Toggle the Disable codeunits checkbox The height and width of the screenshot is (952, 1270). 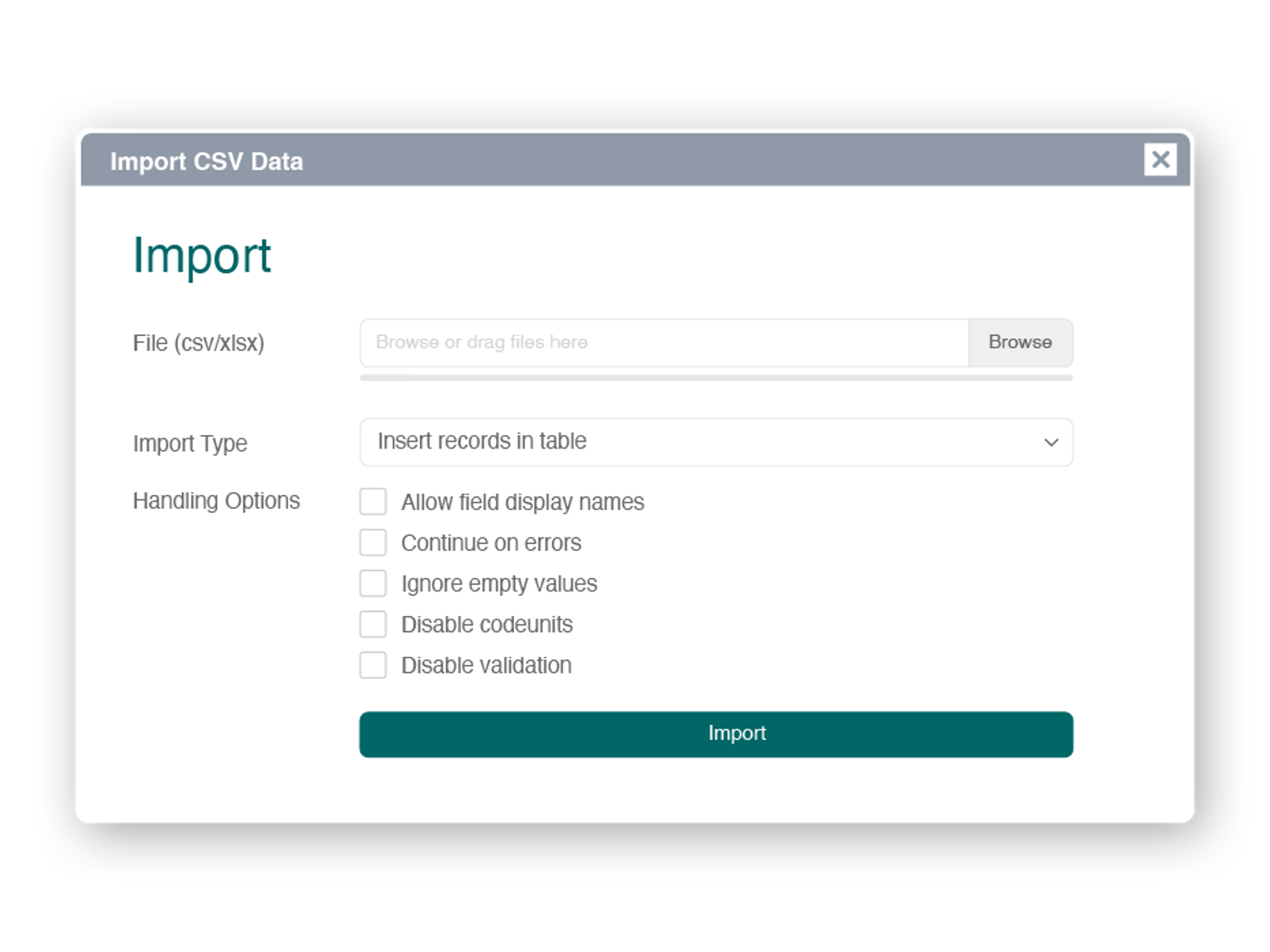[x=373, y=625]
